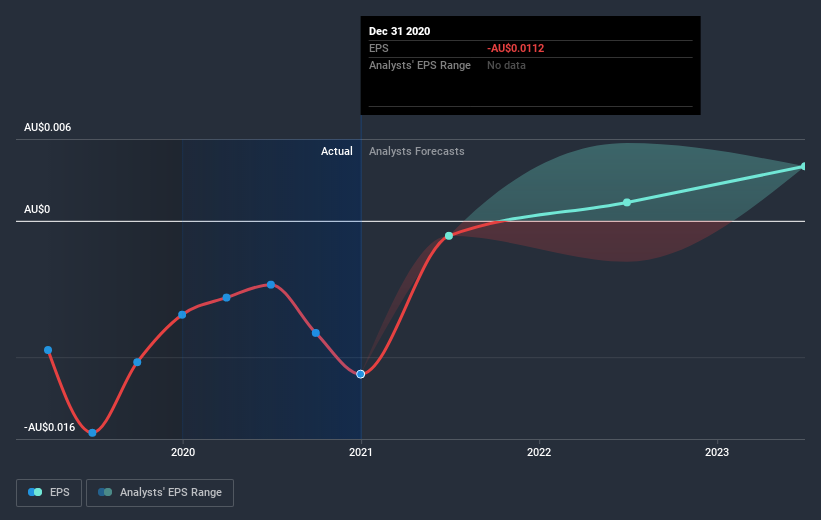This screenshot has width=821, height=520.
Task: Click the Dec 31 2020 tooltip header
Action: (400, 31)
